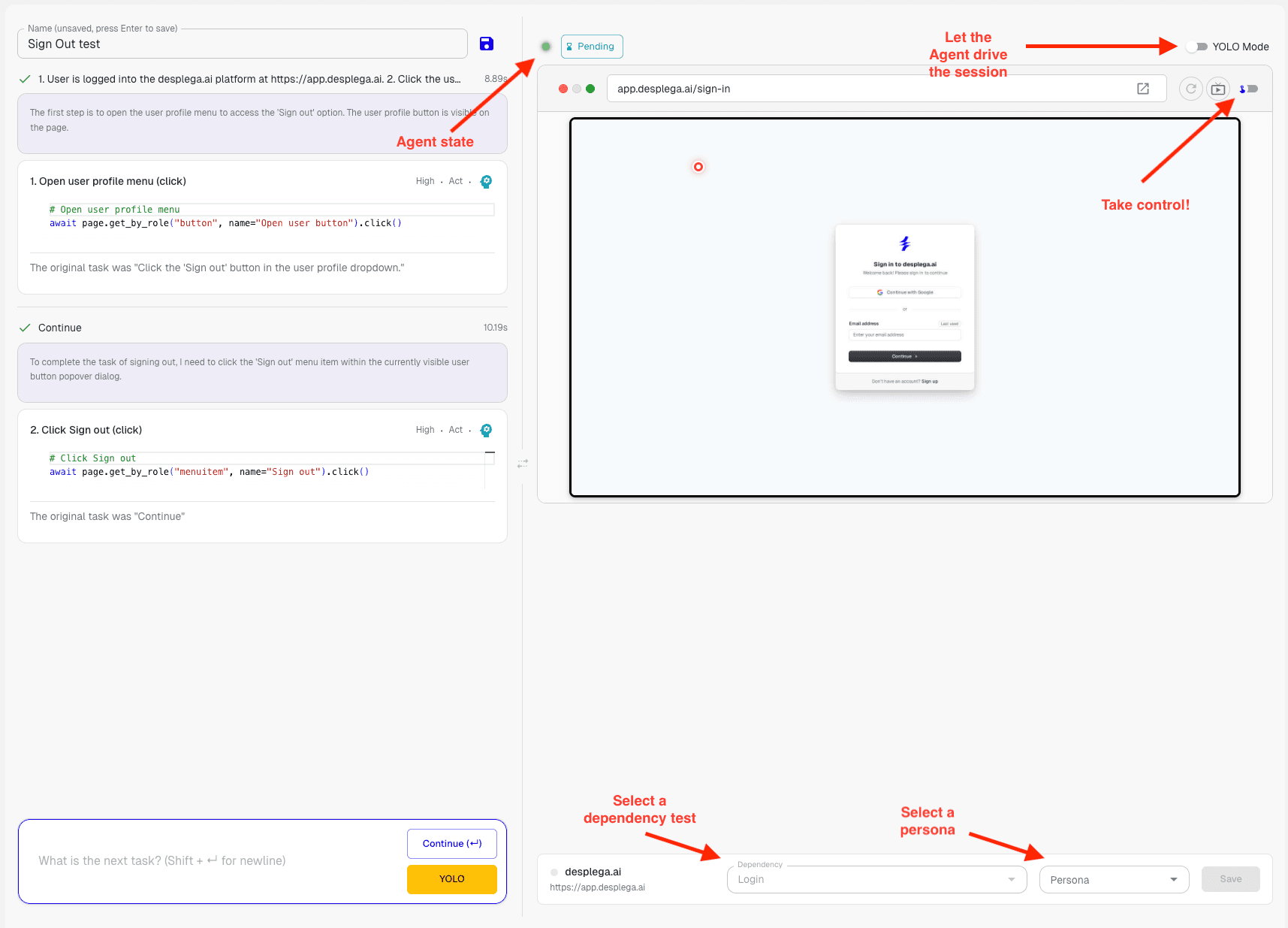Click the AI icon on the Click Sign out step
Screen dimensions: 1288x928
point(486,430)
